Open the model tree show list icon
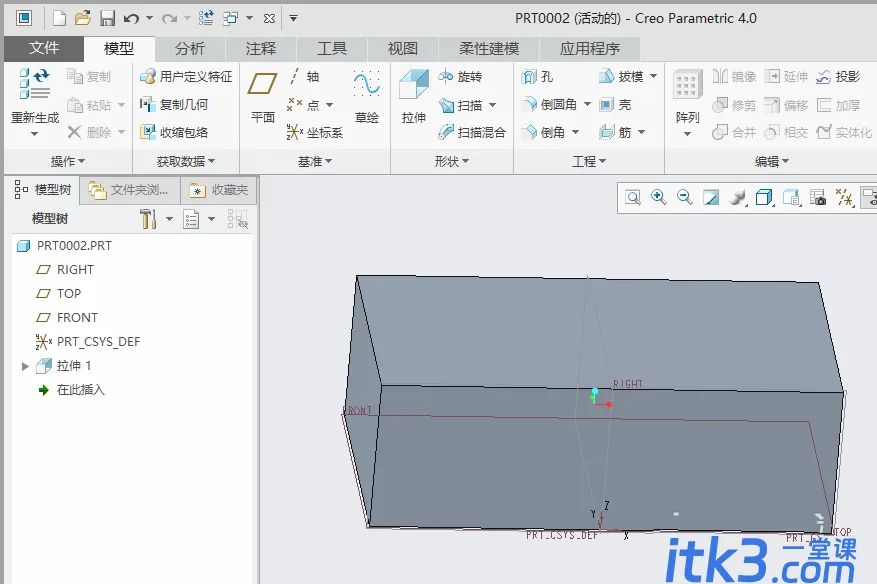The height and width of the screenshot is (584, 877). click(x=191, y=219)
